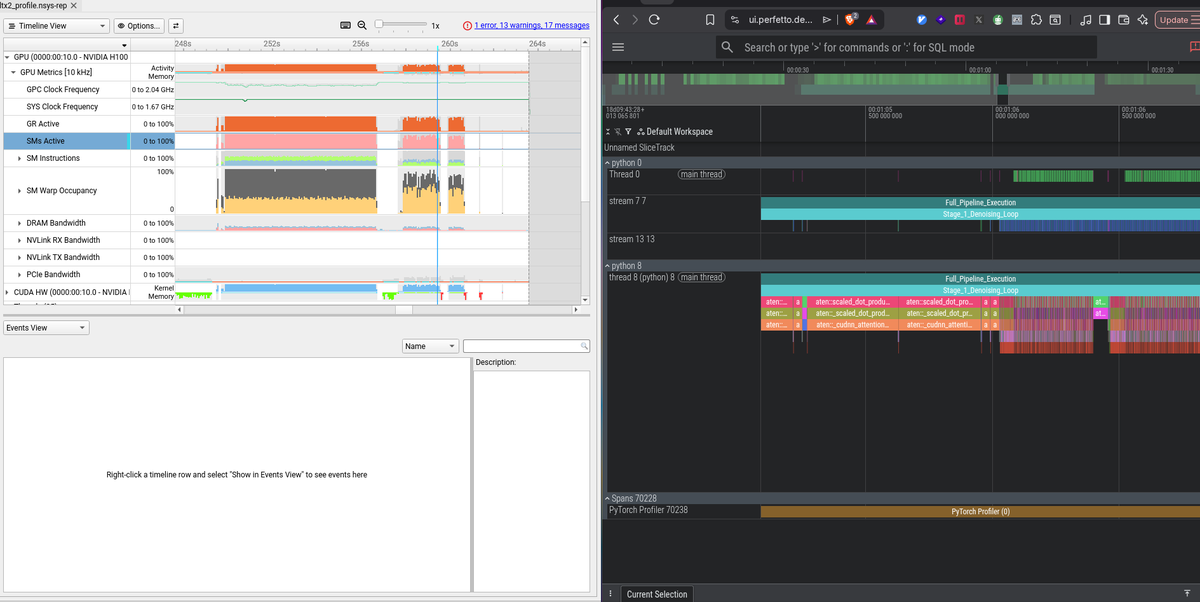The height and width of the screenshot is (602, 1200).
Task: Collapse the python 0 track group
Action: pyautogui.click(x=607, y=163)
